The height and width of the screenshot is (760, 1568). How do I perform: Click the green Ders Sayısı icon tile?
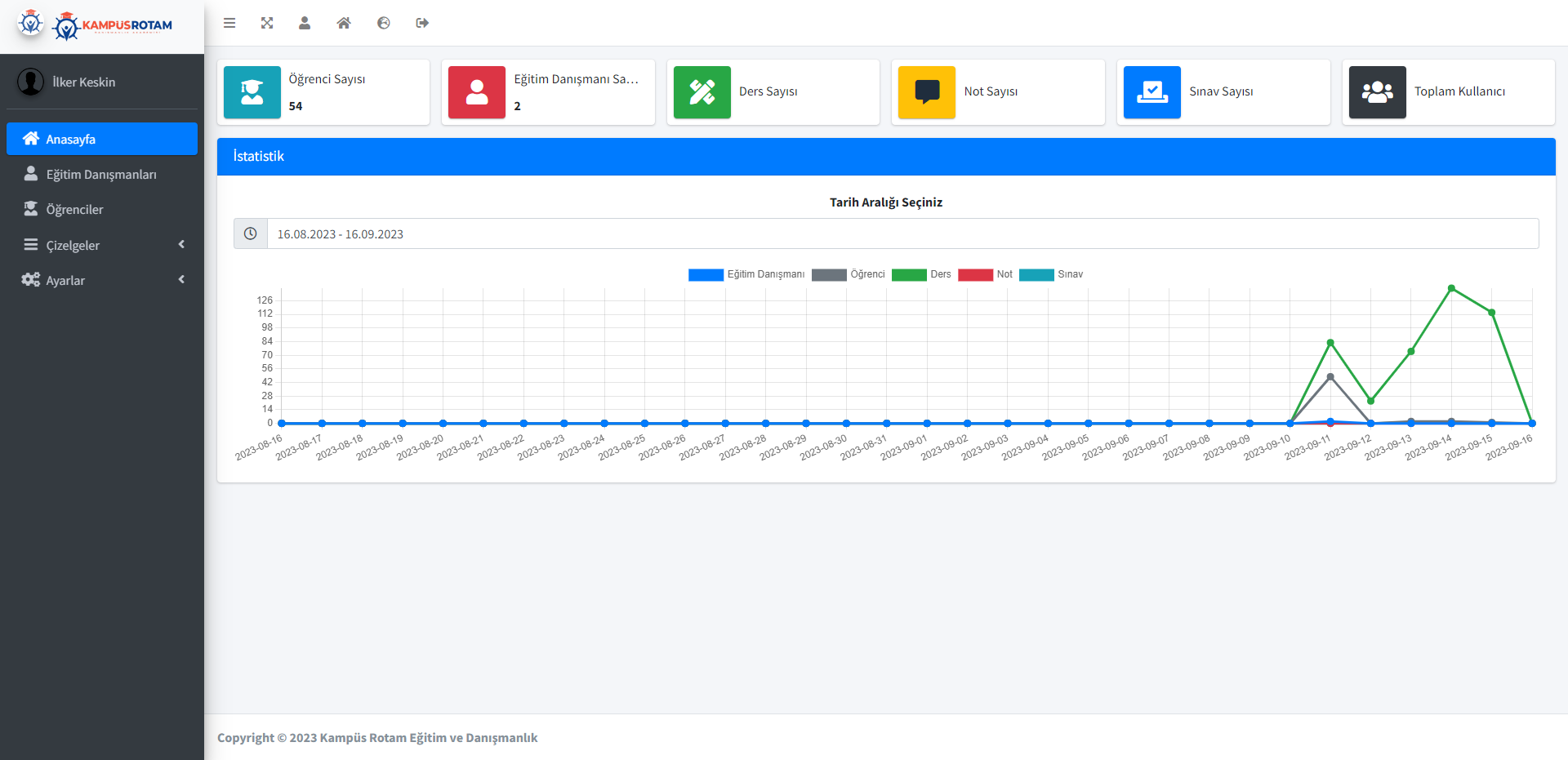coord(702,92)
